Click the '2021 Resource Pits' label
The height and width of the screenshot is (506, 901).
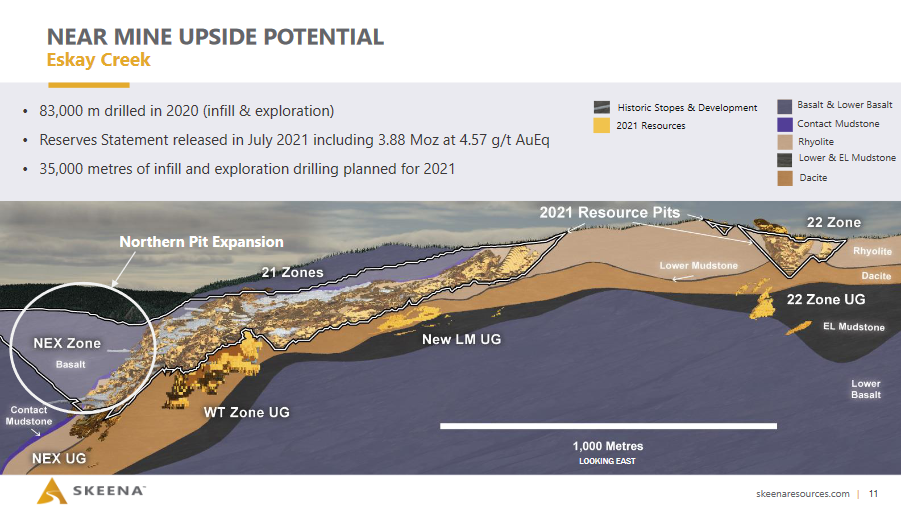pos(610,213)
